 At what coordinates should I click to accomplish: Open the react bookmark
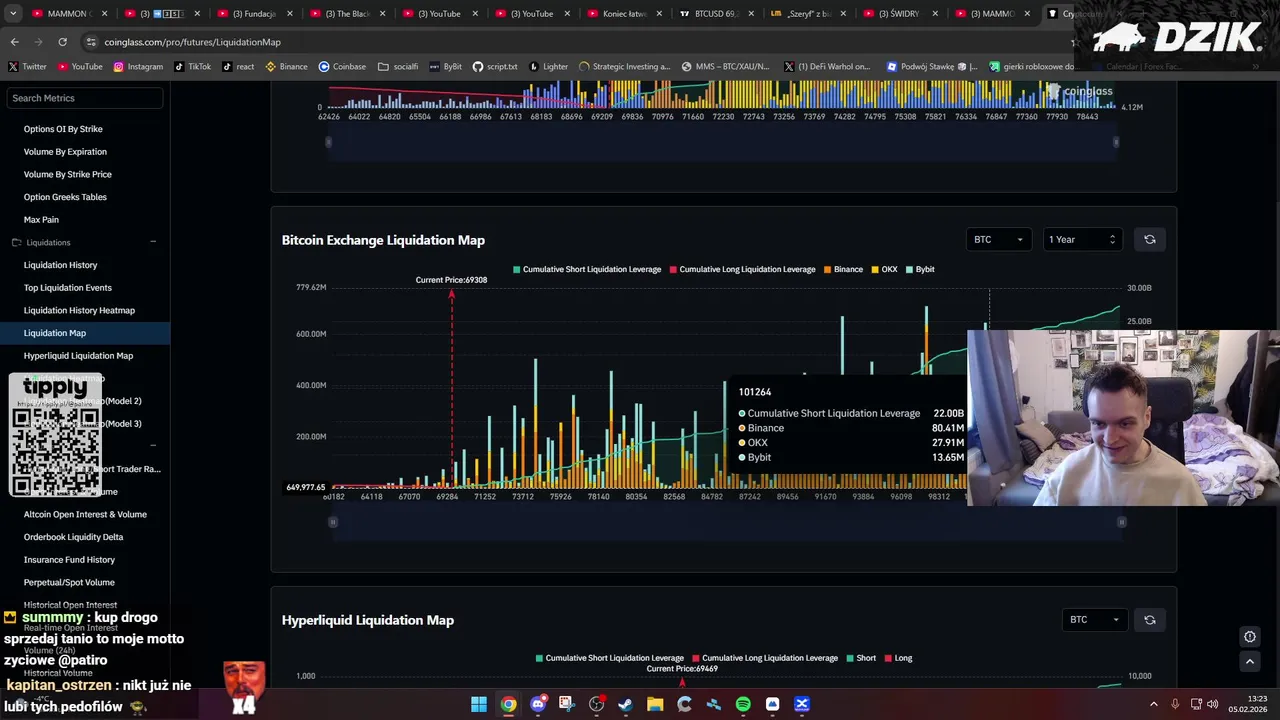tap(238, 66)
